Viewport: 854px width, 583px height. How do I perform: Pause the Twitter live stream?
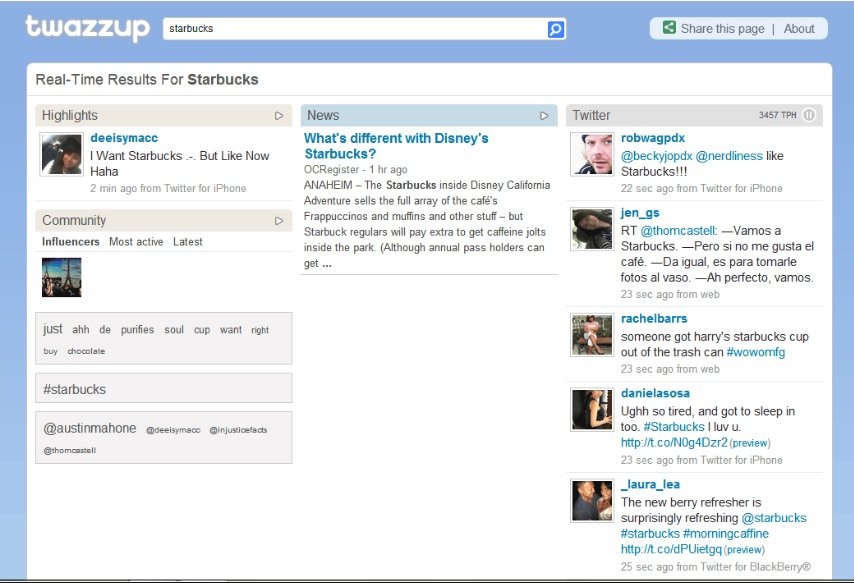[x=809, y=115]
